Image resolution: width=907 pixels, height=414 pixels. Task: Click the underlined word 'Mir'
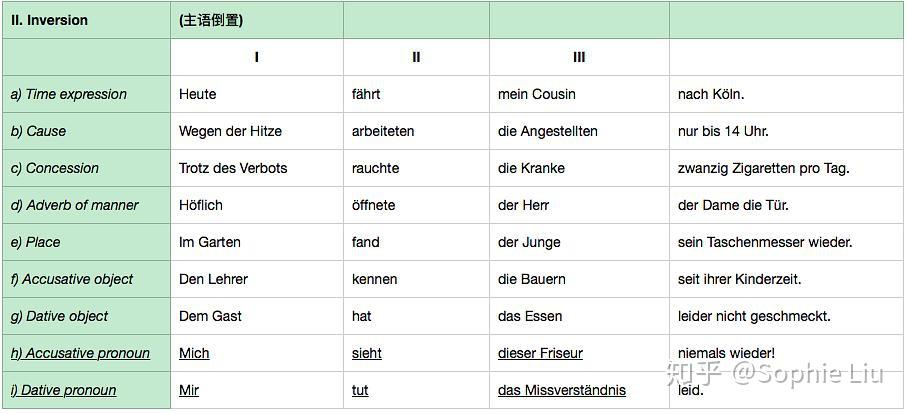pos(189,390)
